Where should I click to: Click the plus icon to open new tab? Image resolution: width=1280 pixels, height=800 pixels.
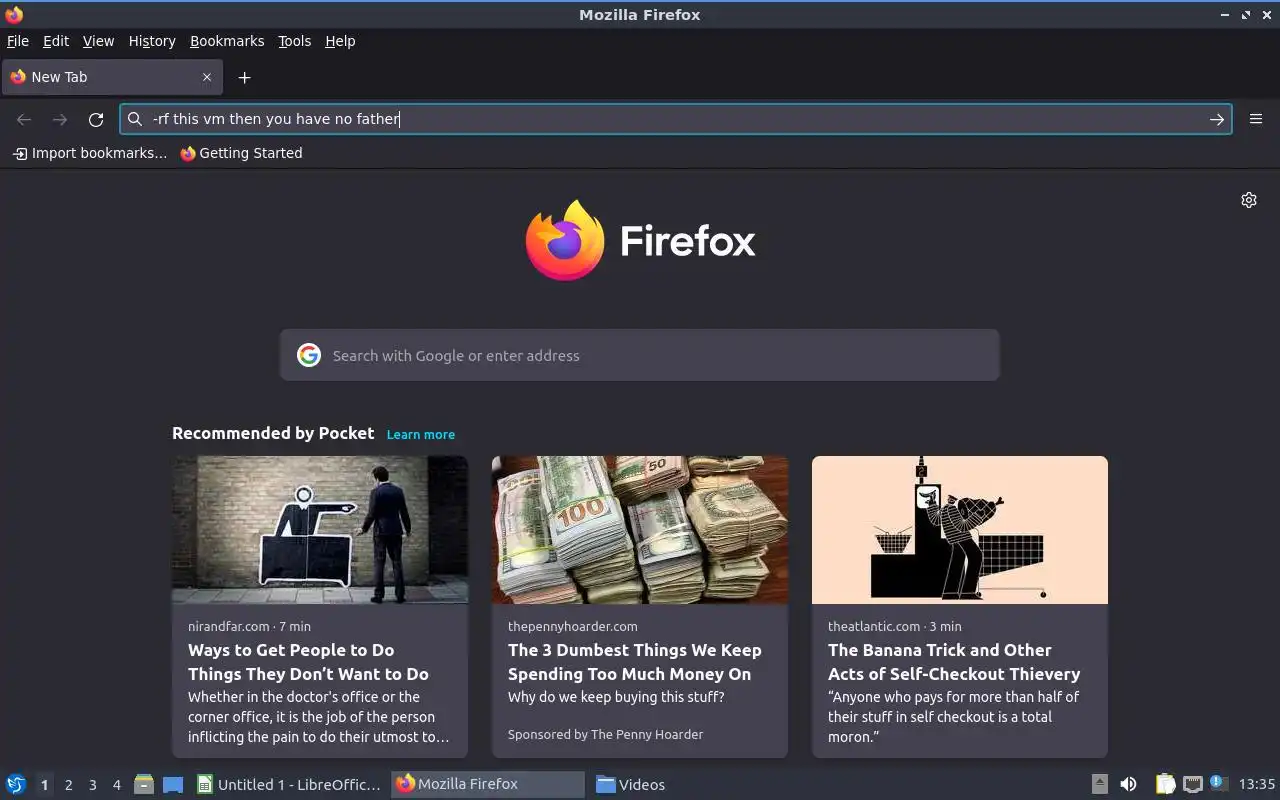pyautogui.click(x=244, y=77)
